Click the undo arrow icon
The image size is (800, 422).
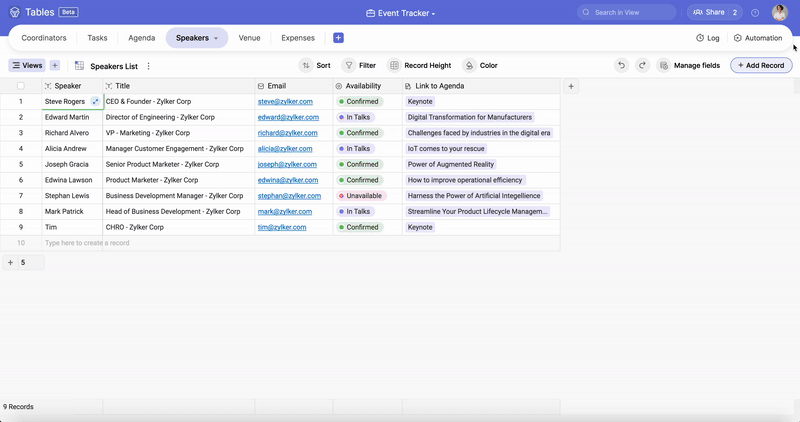click(x=621, y=65)
